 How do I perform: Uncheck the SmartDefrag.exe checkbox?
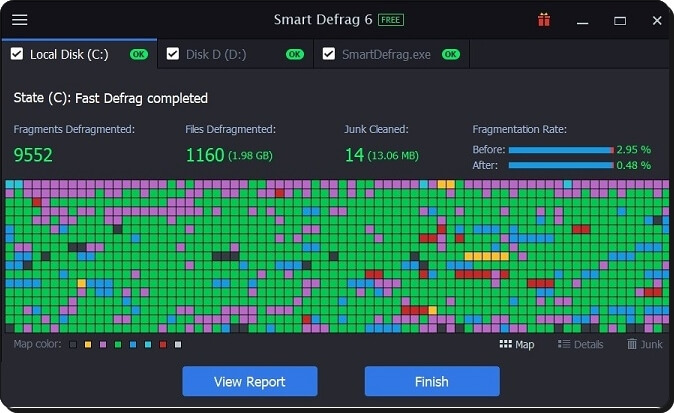[329, 54]
